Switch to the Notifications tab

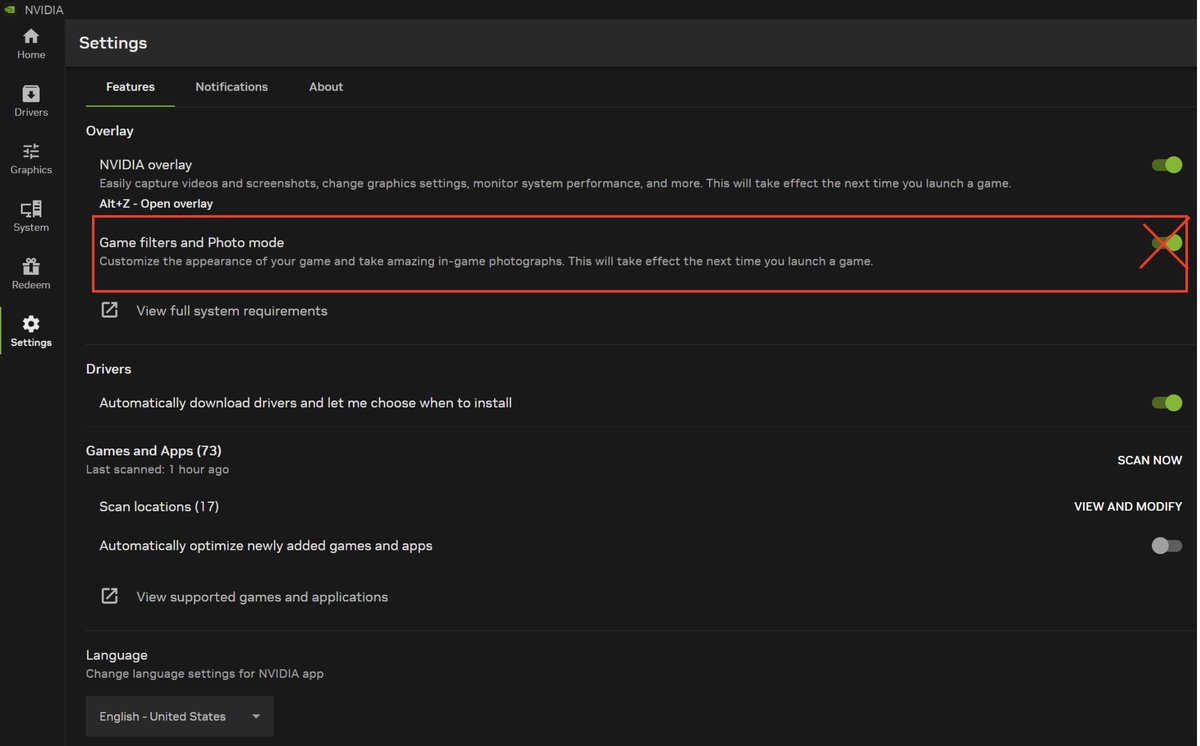click(x=232, y=87)
